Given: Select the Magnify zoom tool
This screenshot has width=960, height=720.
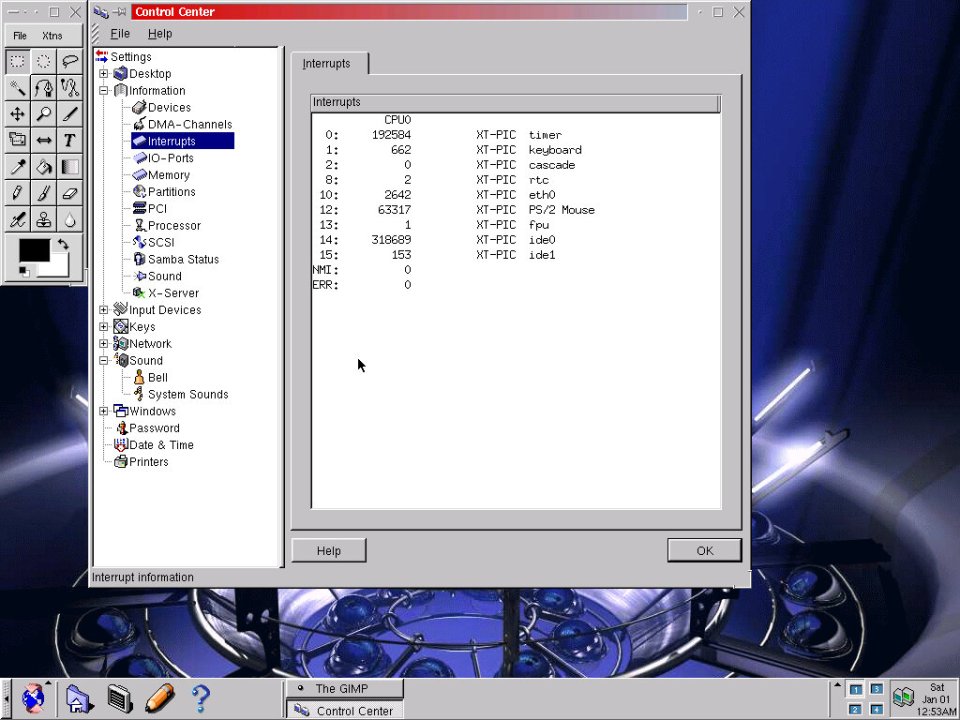Looking at the screenshot, I should pyautogui.click(x=43, y=114).
